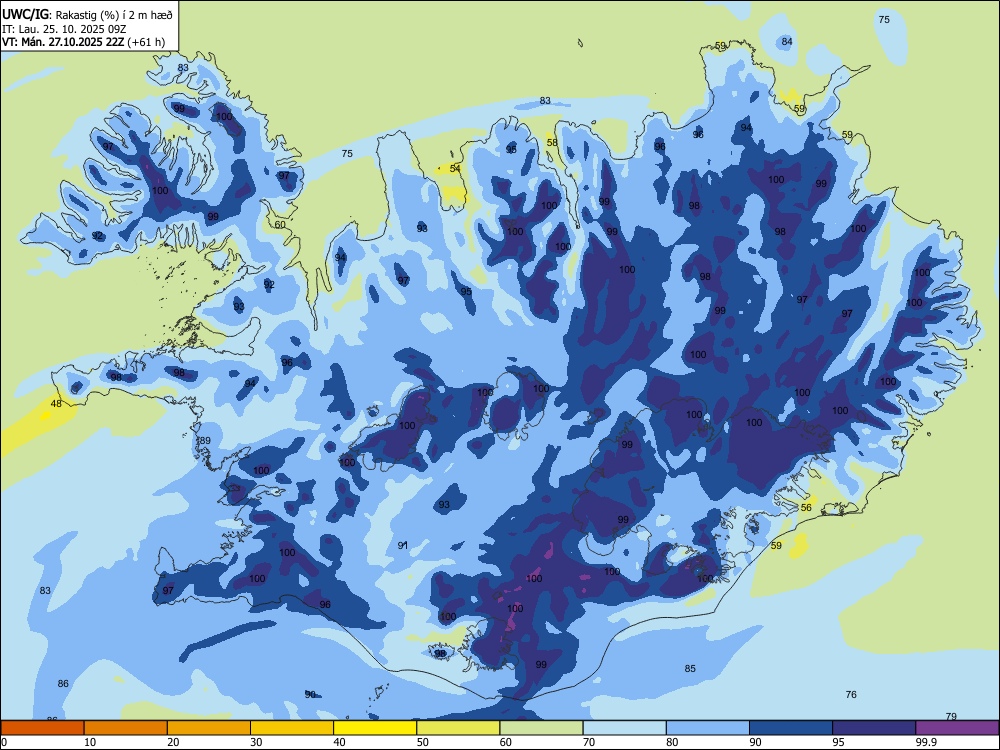This screenshot has height=750, width=1000.
Task: Click the indigo 95–99.9 legend swatch
Action: coord(874,728)
